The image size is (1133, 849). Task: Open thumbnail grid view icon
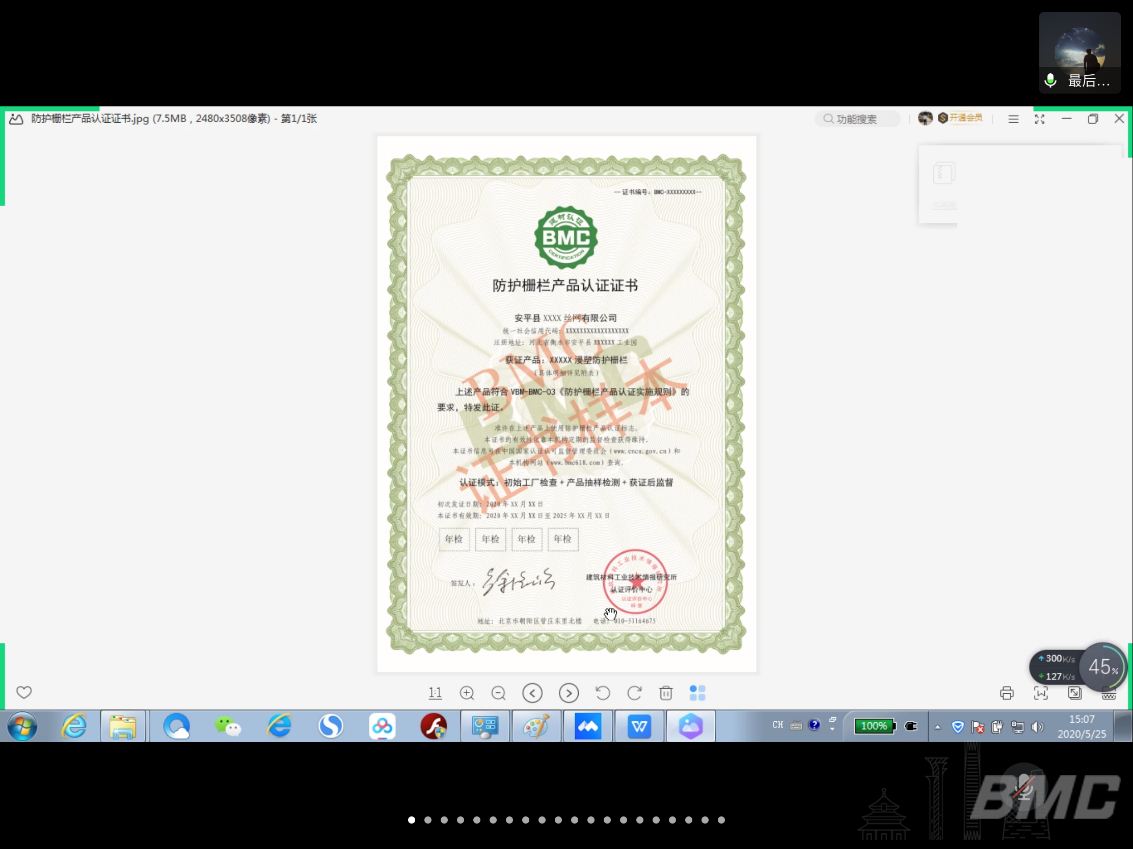(697, 693)
